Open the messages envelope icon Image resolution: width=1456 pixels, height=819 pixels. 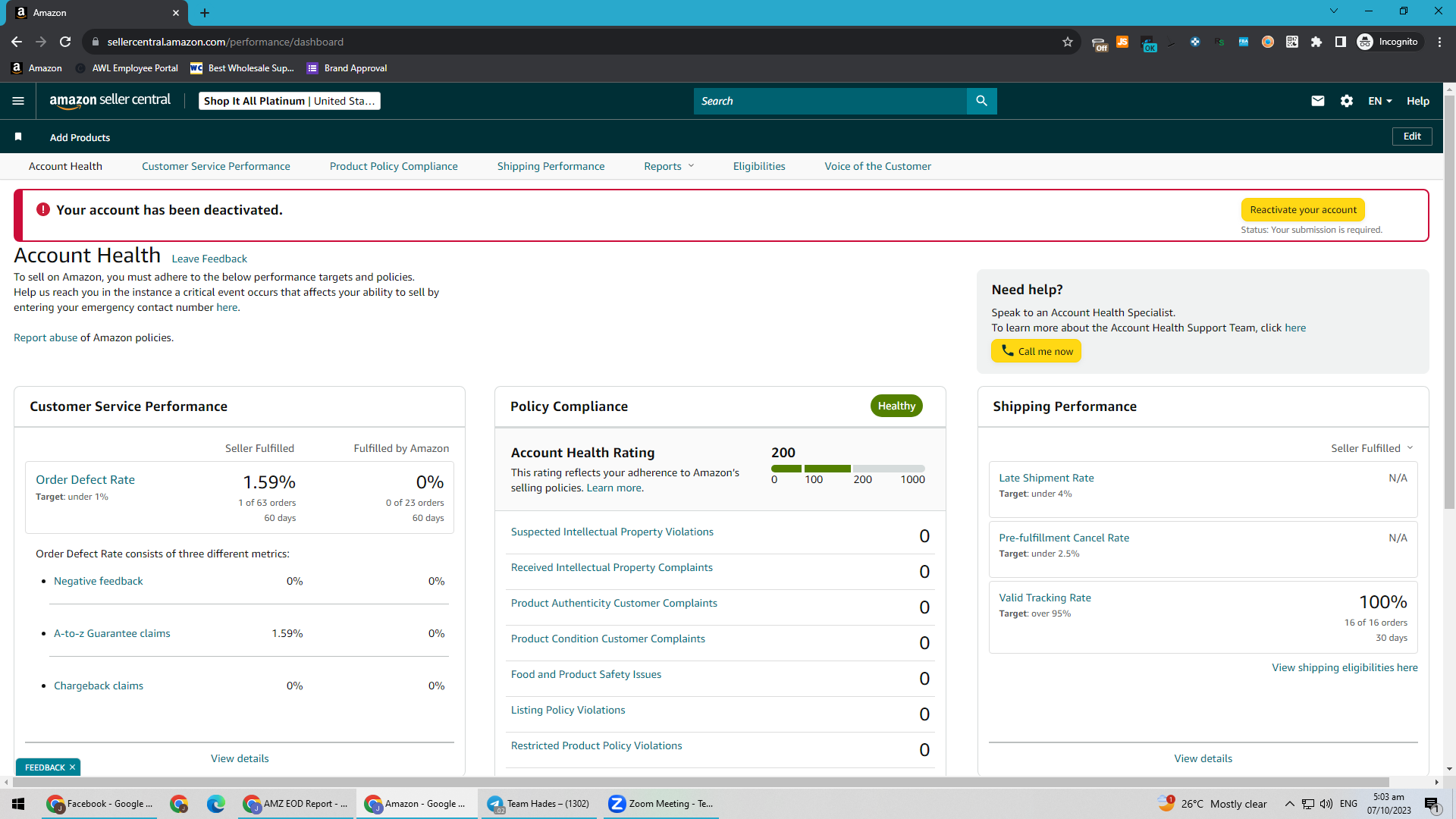click(x=1318, y=101)
